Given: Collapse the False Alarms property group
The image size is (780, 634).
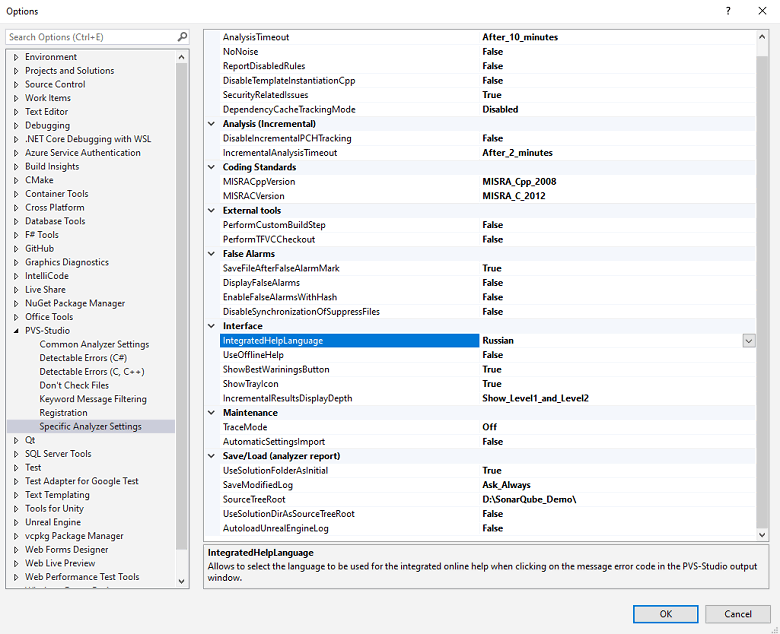Looking at the screenshot, I should pyautogui.click(x=211, y=254).
